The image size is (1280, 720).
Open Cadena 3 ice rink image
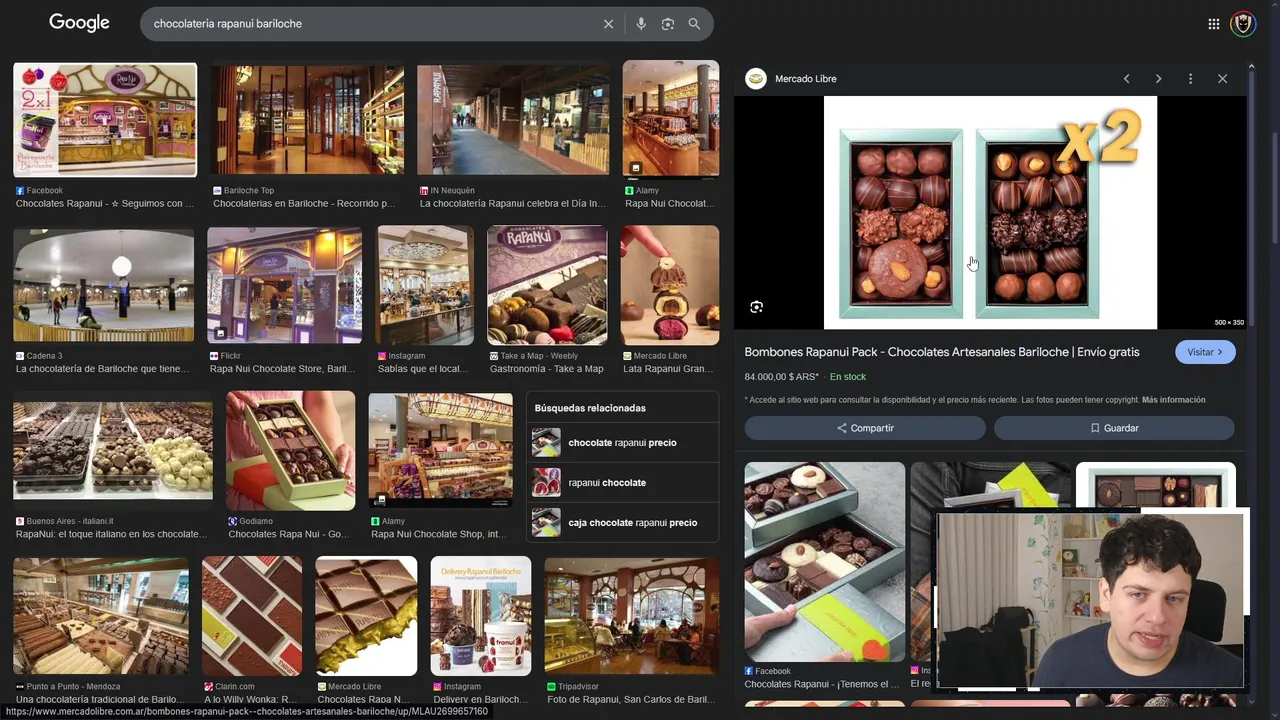[x=104, y=285]
